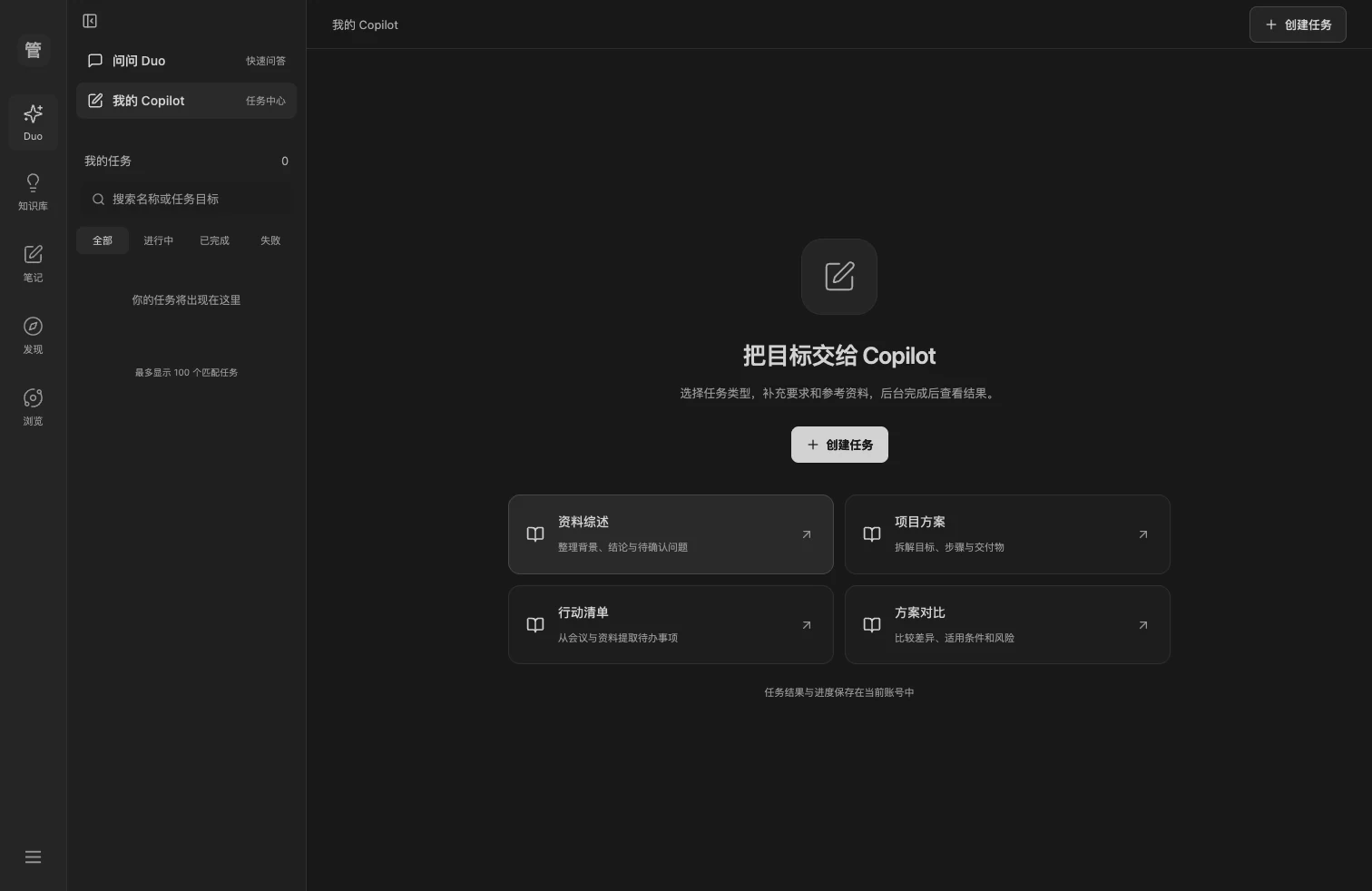1372x891 pixels.
Task: Open the 项目方案 task card
Action: pos(1007,534)
